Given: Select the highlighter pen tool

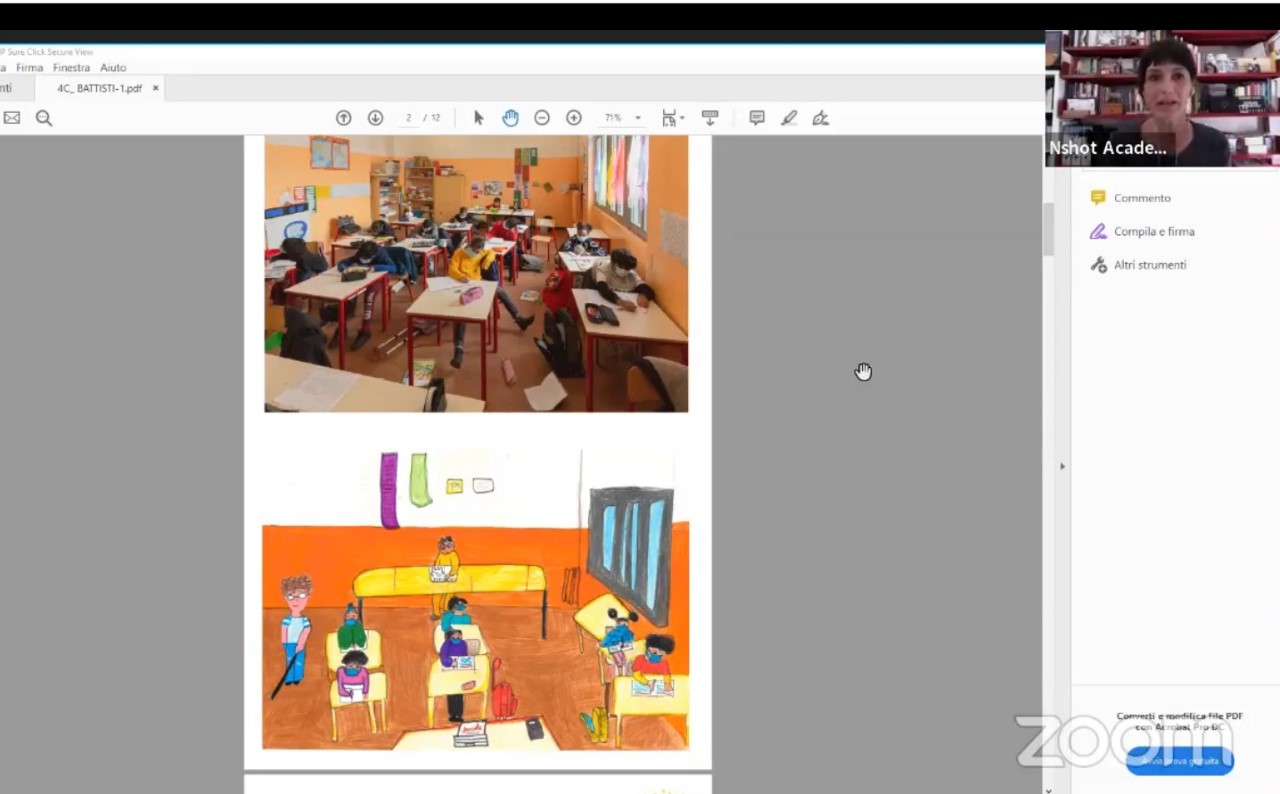Looking at the screenshot, I should coord(789,118).
